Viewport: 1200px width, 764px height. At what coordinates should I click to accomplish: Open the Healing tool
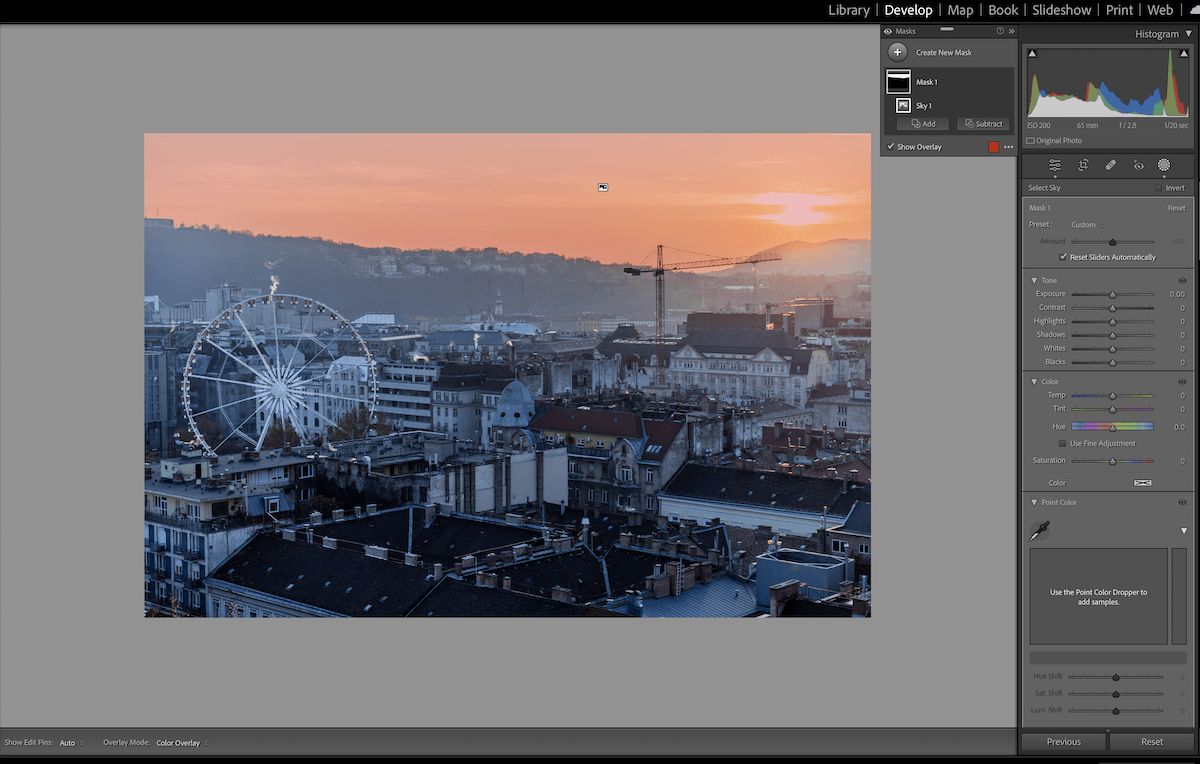click(1110, 165)
